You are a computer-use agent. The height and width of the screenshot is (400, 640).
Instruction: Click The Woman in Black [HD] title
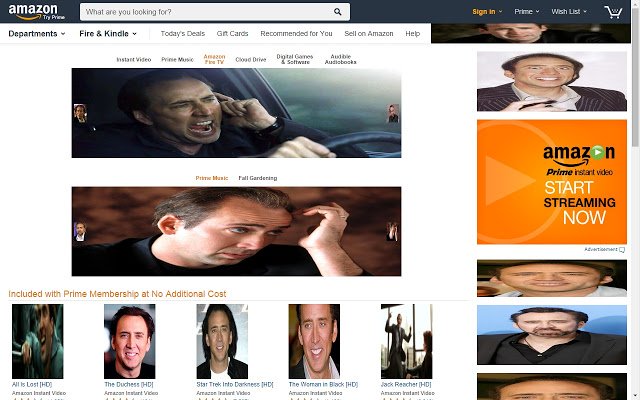323,384
